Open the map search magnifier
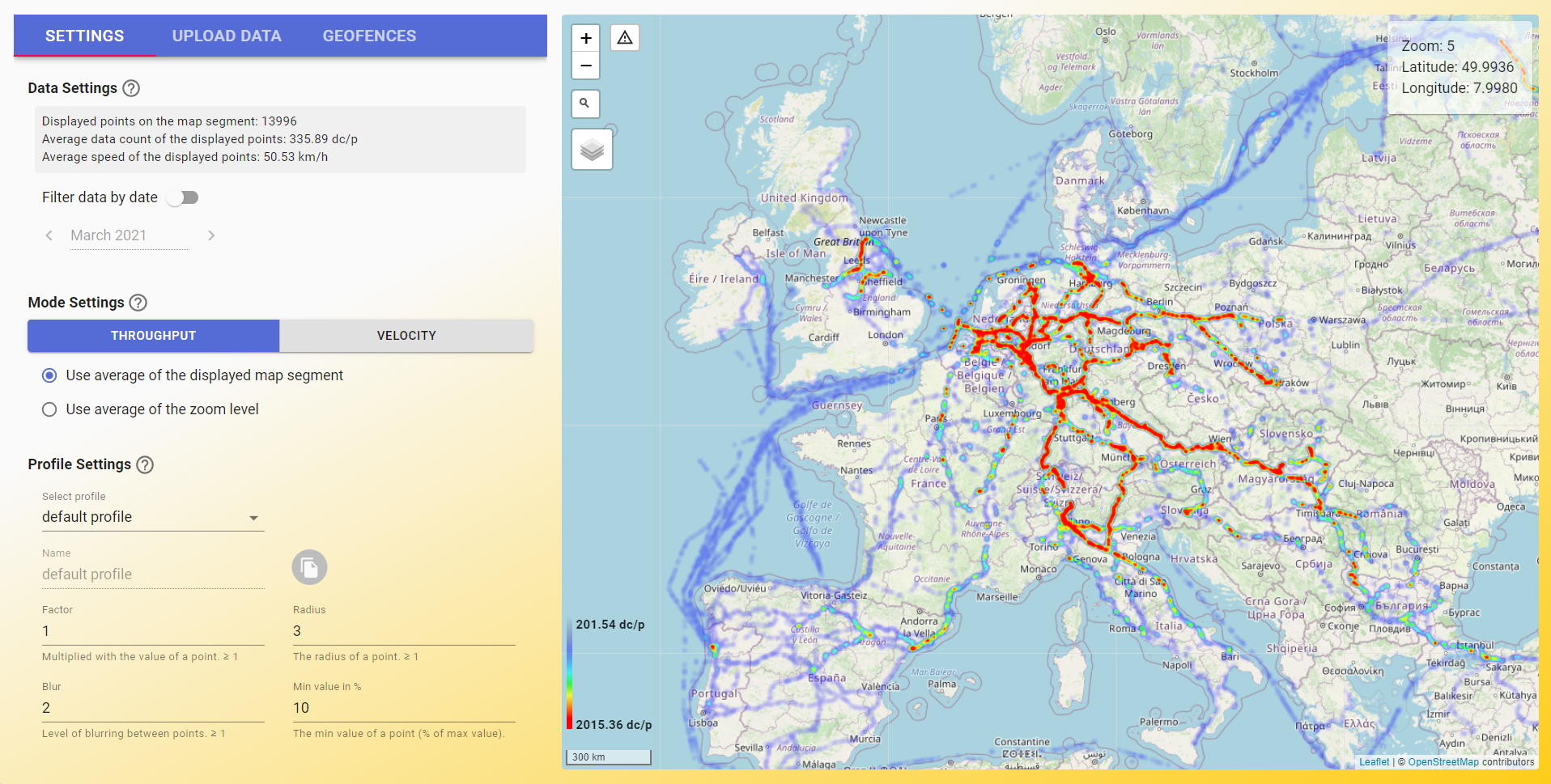 585,104
